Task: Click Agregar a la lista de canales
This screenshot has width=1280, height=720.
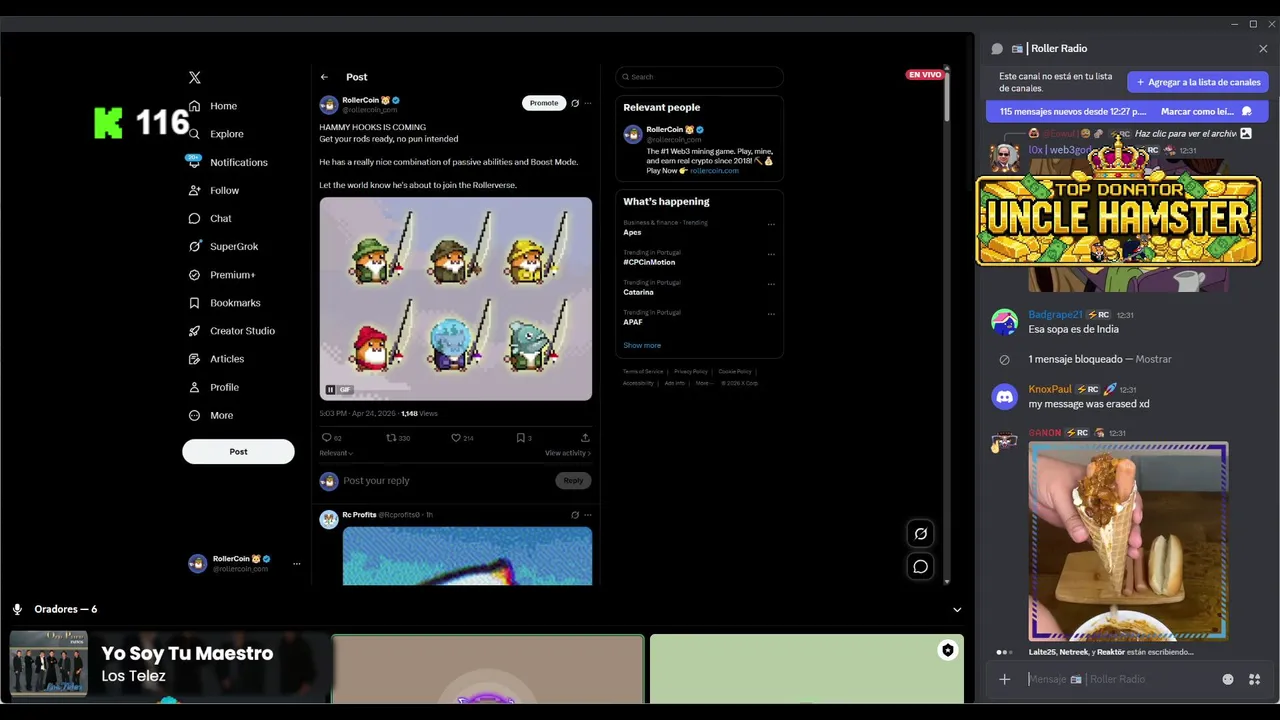Action: click(1198, 82)
